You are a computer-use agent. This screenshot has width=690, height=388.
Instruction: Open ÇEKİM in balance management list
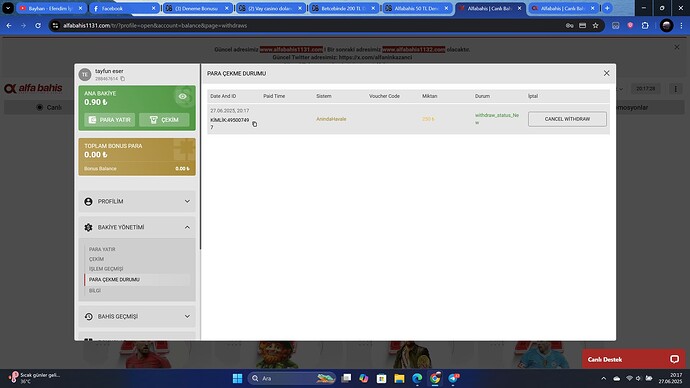[96, 259]
